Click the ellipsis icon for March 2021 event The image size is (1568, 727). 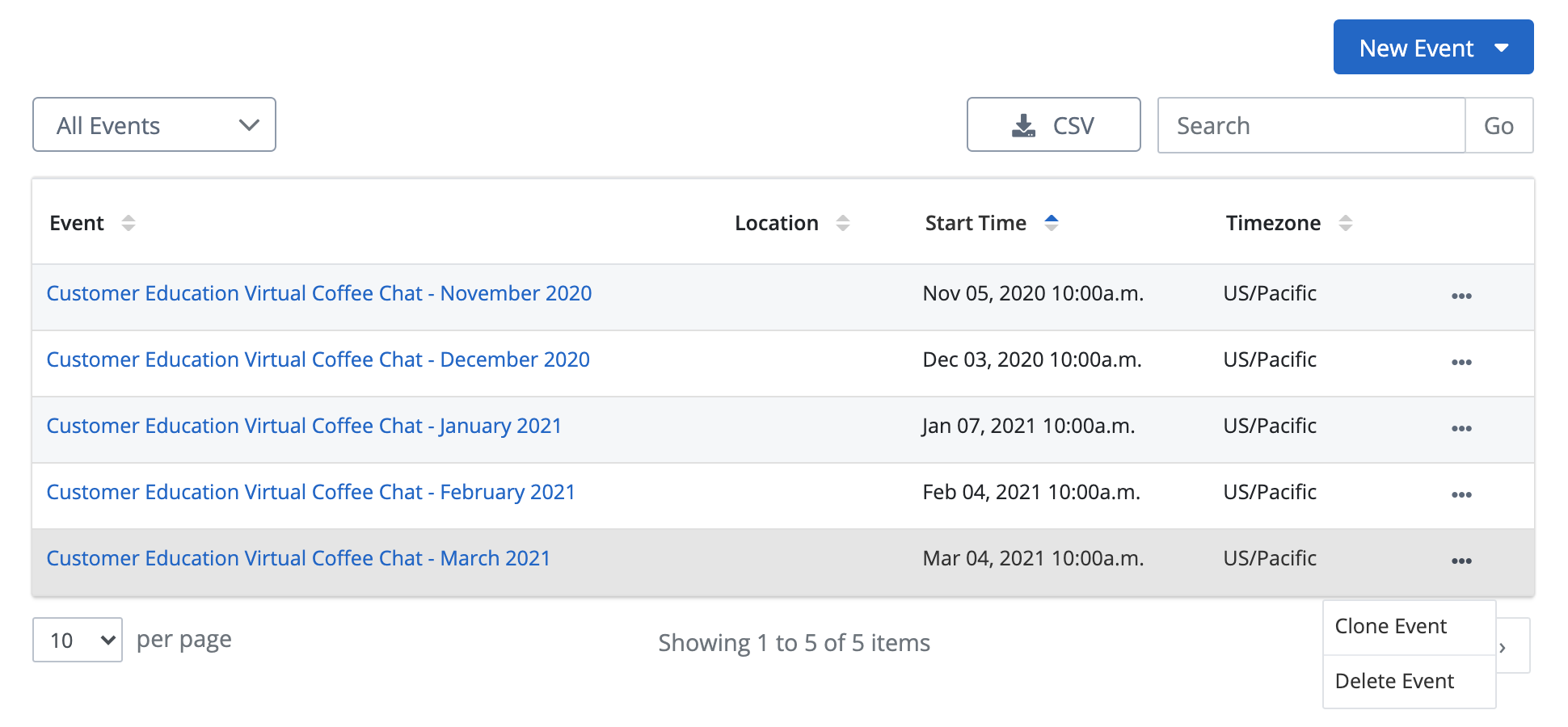(1461, 561)
